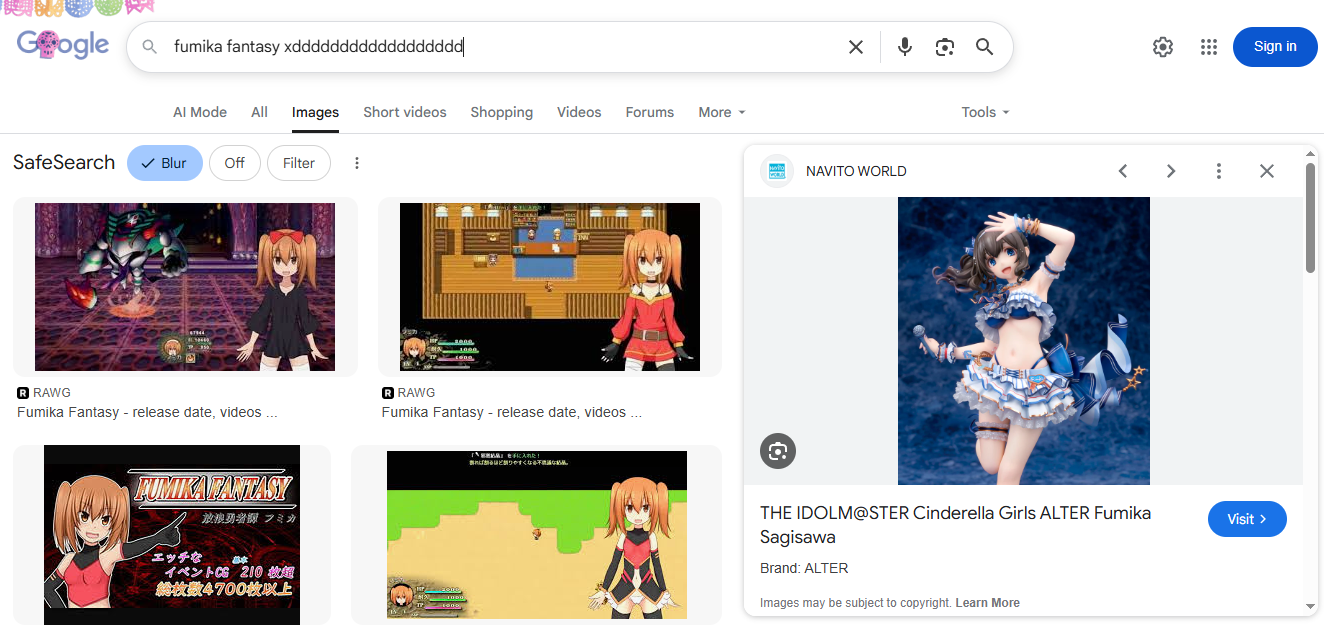The height and width of the screenshot is (627, 1324).
Task: Clear the search box text
Action: [x=856, y=47]
